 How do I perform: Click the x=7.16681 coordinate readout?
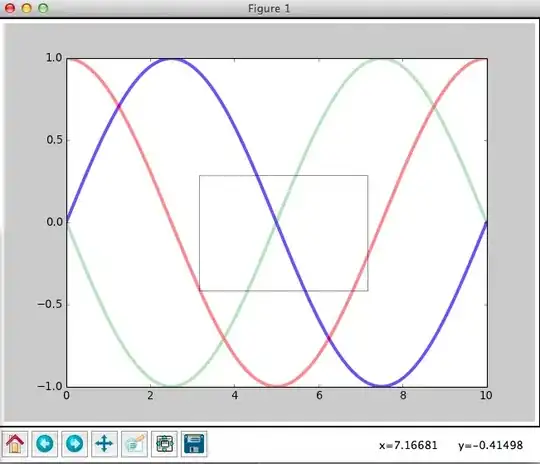[408, 445]
